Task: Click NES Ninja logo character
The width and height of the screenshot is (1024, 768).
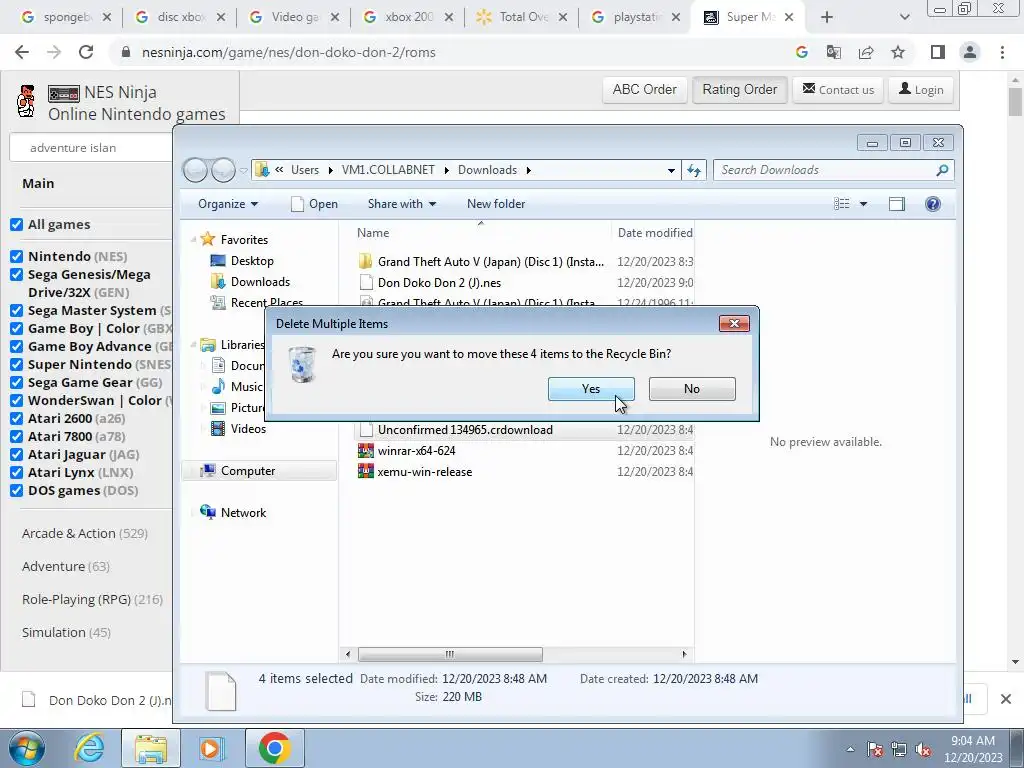Action: (x=26, y=101)
